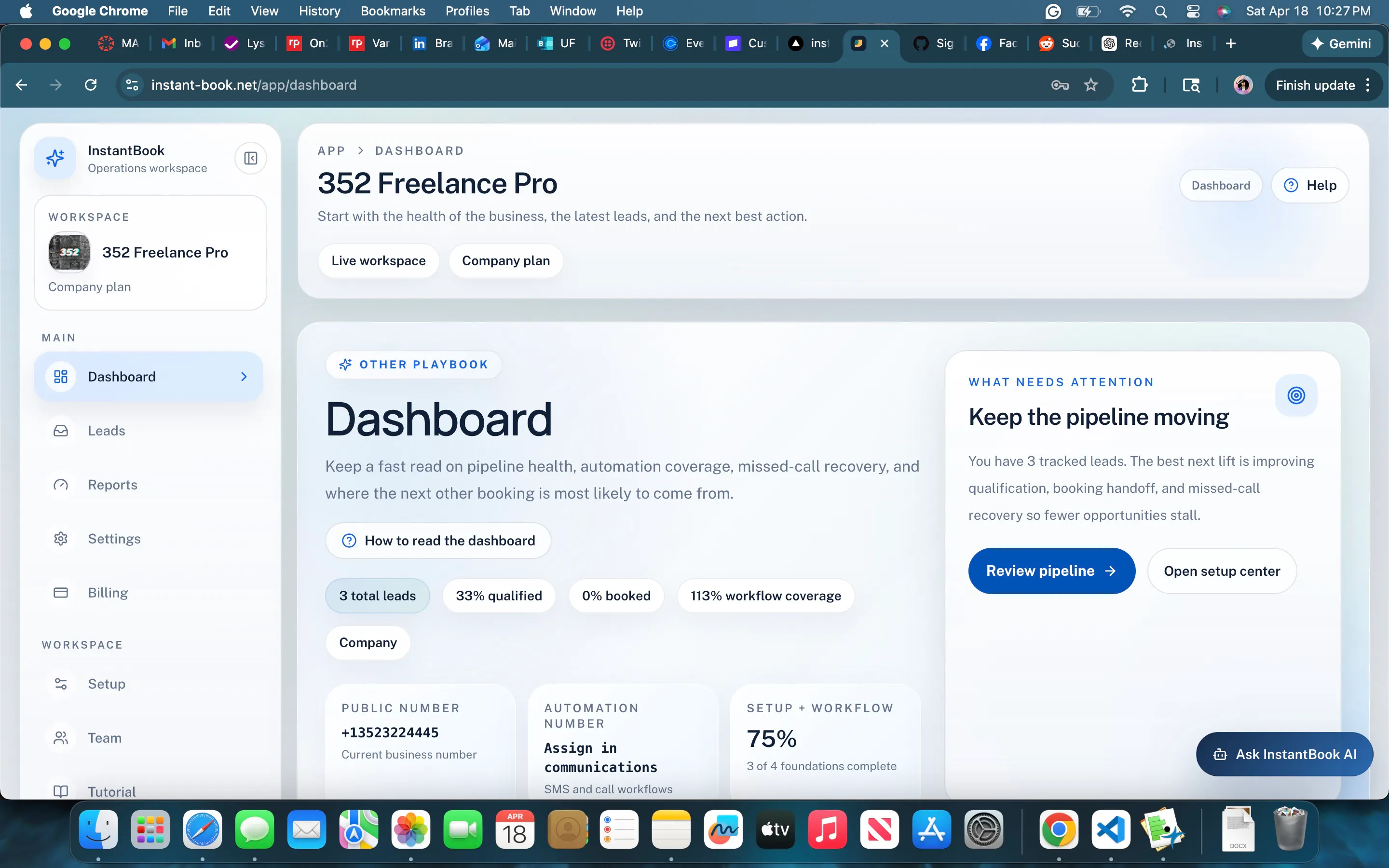Screen dimensions: 1389x868
Task: Click the Company chip
Action: coord(368,642)
